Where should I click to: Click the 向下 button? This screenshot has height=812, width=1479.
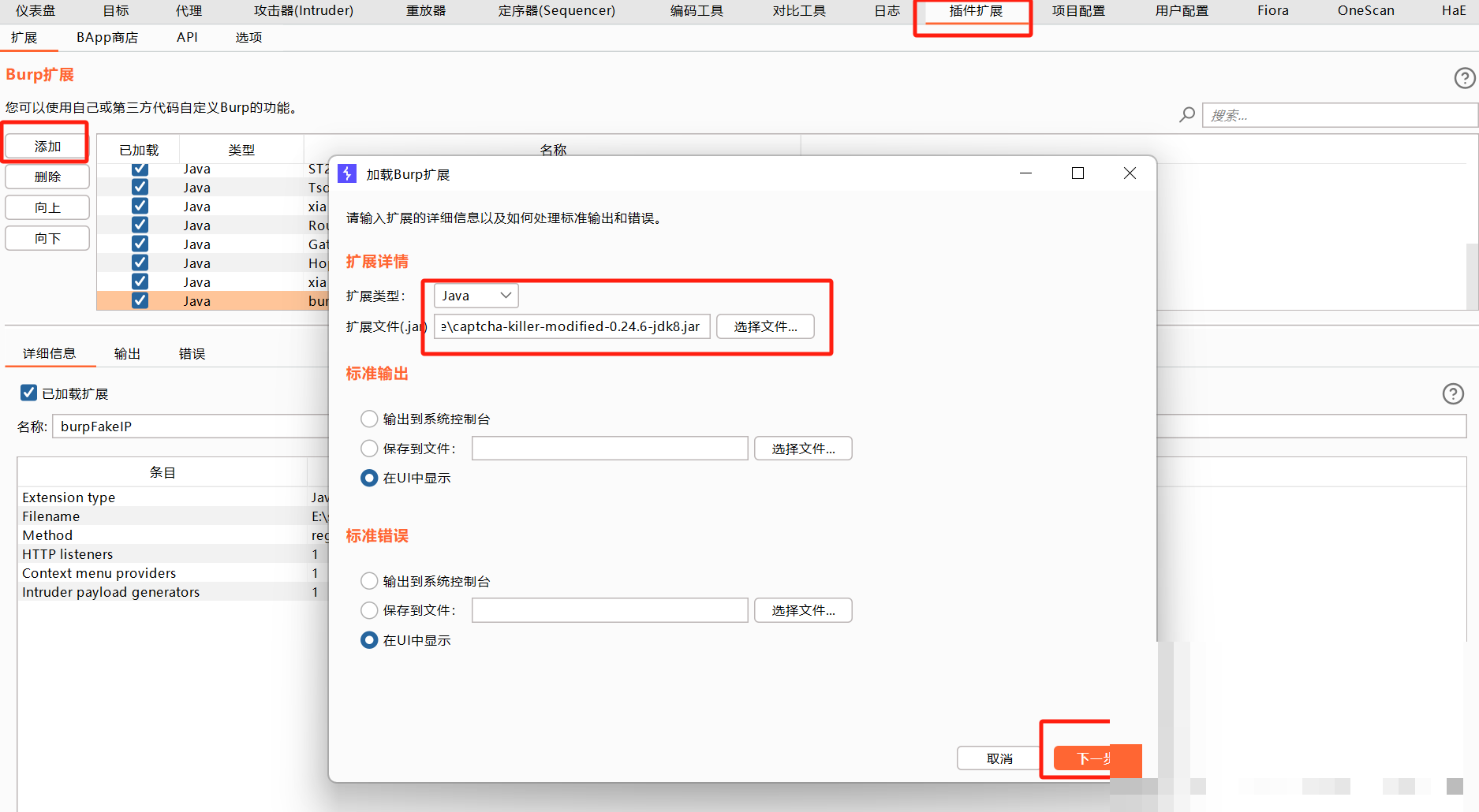(x=47, y=238)
